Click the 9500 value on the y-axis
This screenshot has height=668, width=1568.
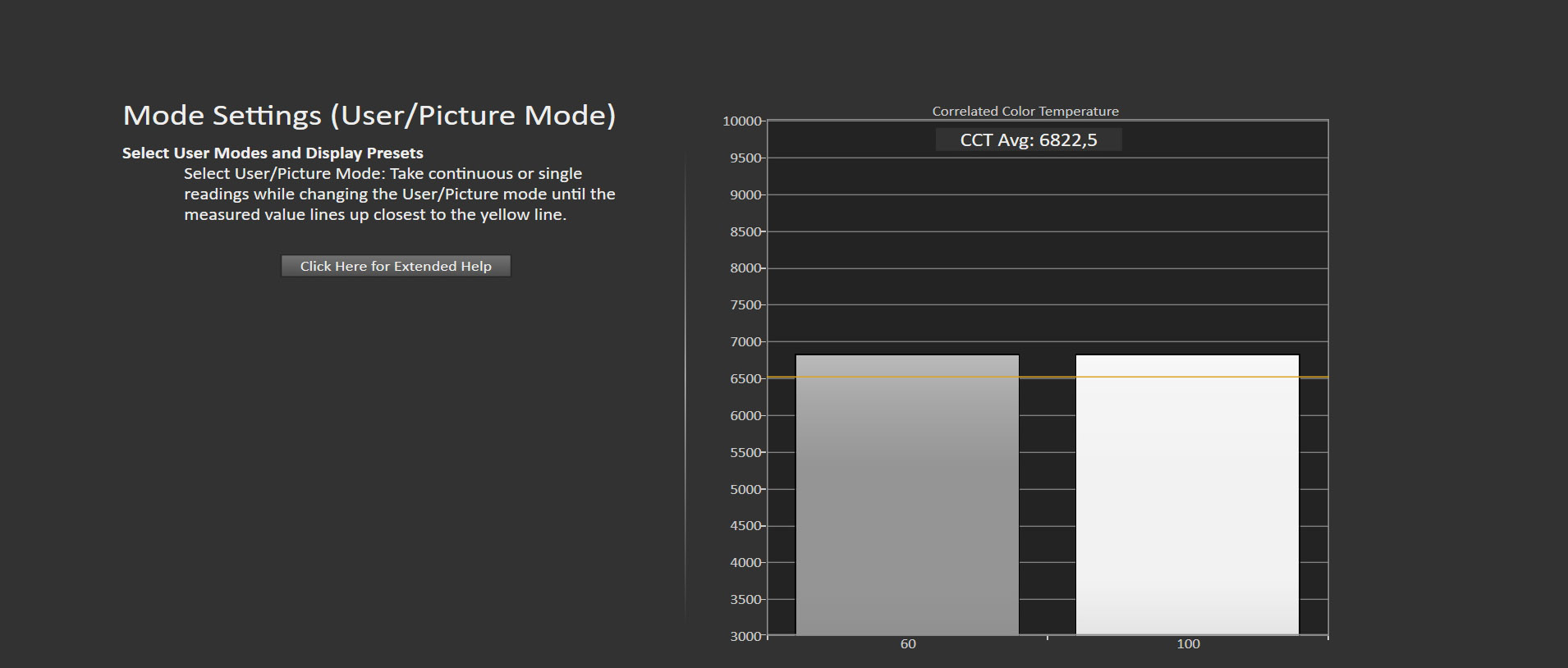click(745, 158)
